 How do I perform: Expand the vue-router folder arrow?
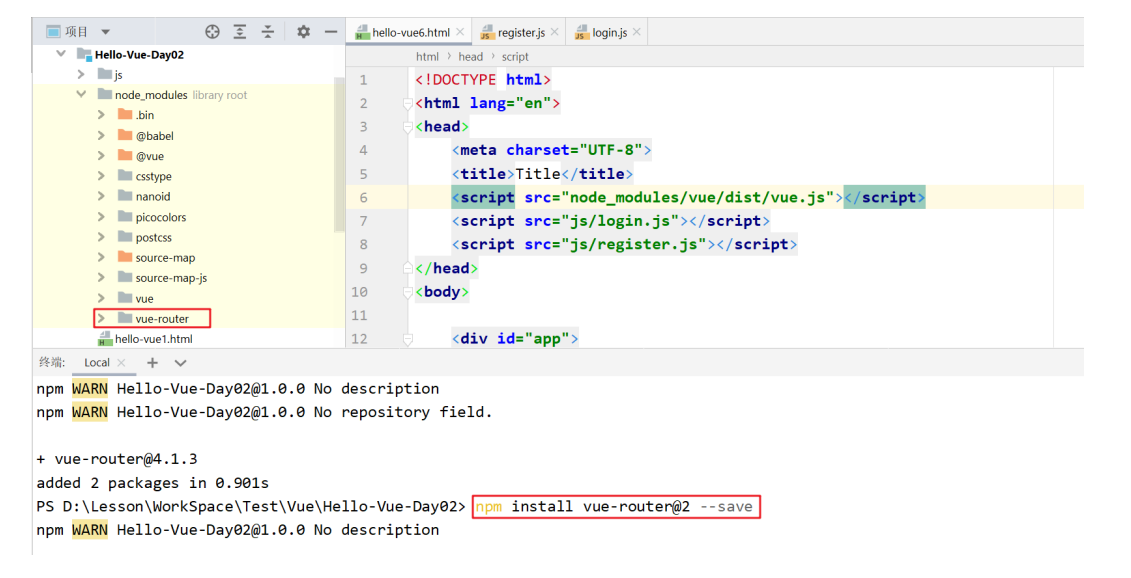click(101, 318)
